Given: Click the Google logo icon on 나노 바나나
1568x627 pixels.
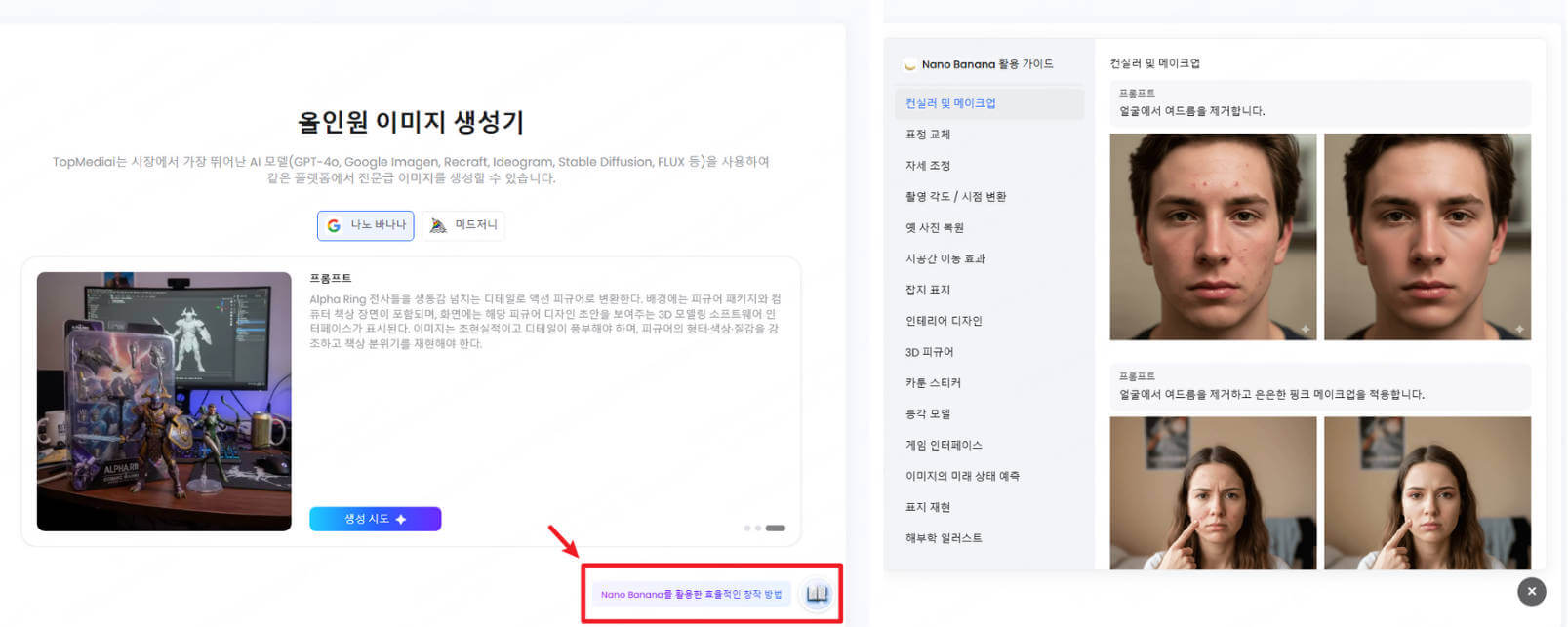Looking at the screenshot, I should pyautogui.click(x=334, y=225).
